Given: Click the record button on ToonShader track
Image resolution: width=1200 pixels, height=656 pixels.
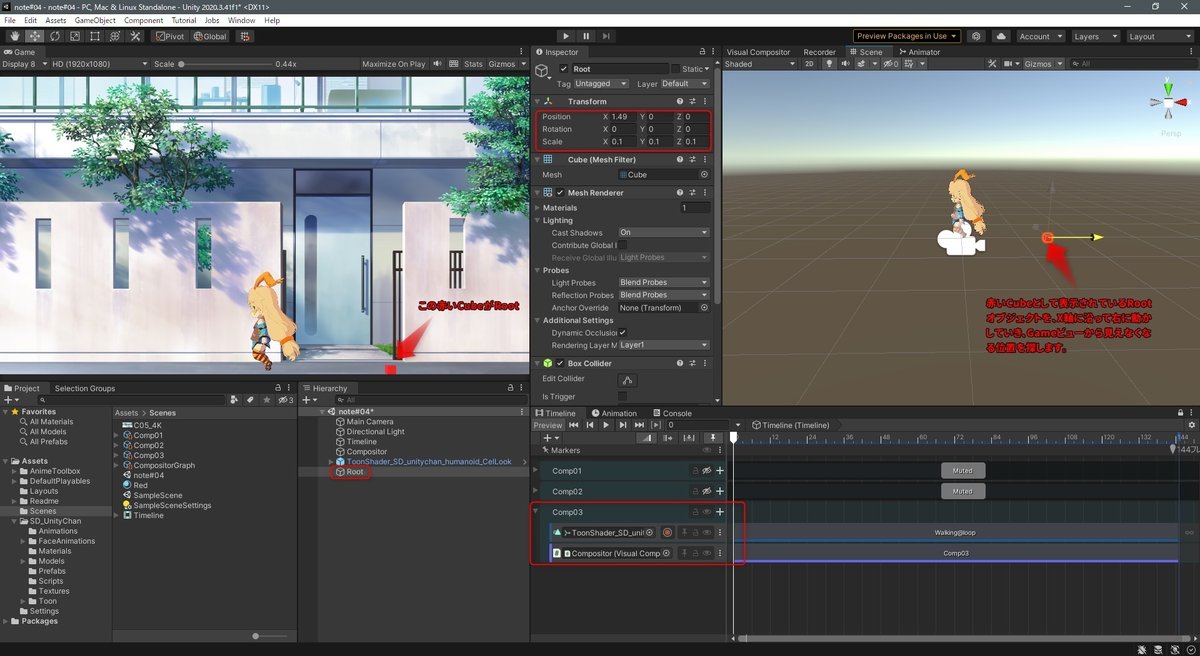Looking at the screenshot, I should [667, 533].
